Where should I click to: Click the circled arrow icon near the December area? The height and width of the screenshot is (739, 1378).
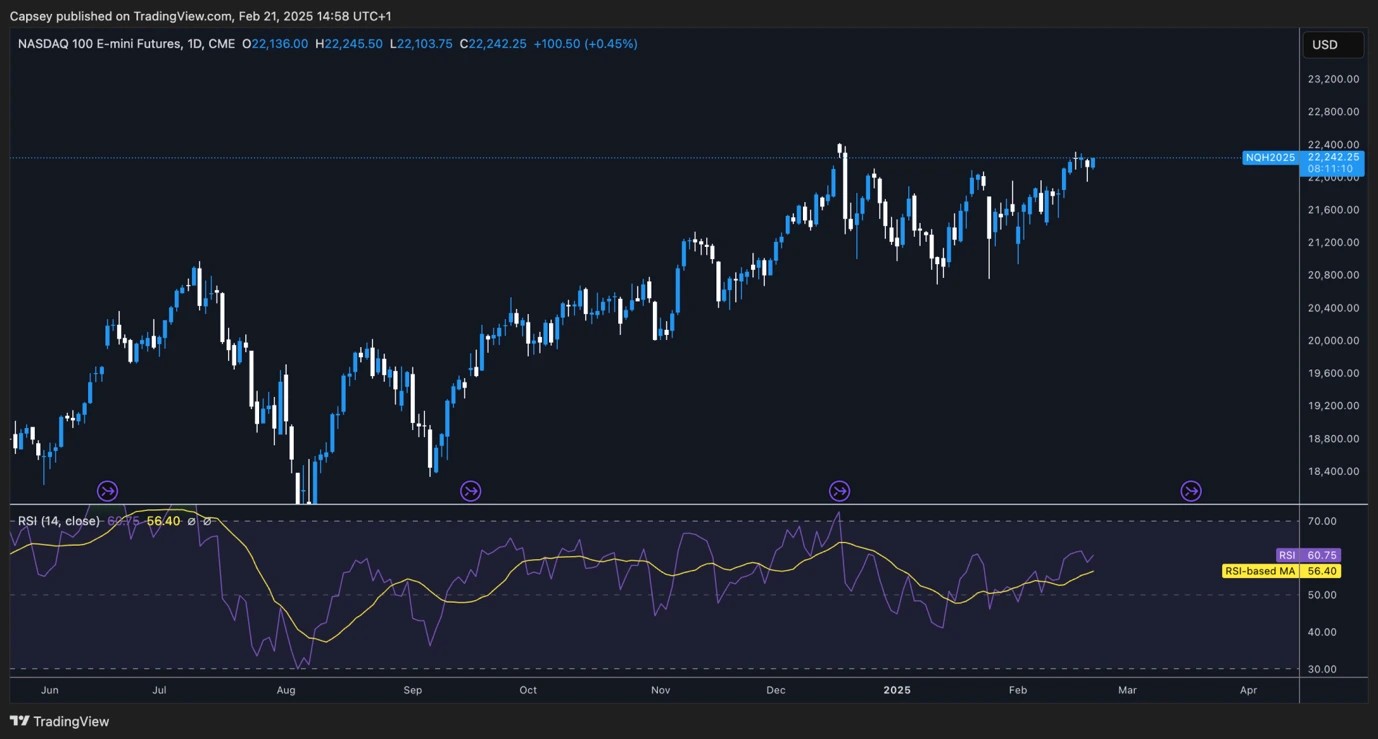click(x=839, y=491)
